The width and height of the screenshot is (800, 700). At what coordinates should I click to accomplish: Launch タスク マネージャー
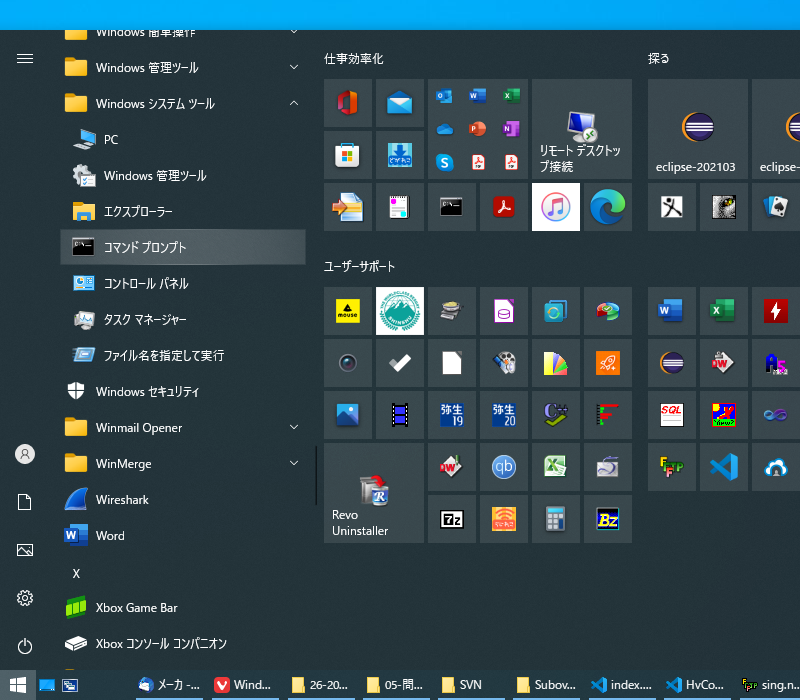click(183, 319)
